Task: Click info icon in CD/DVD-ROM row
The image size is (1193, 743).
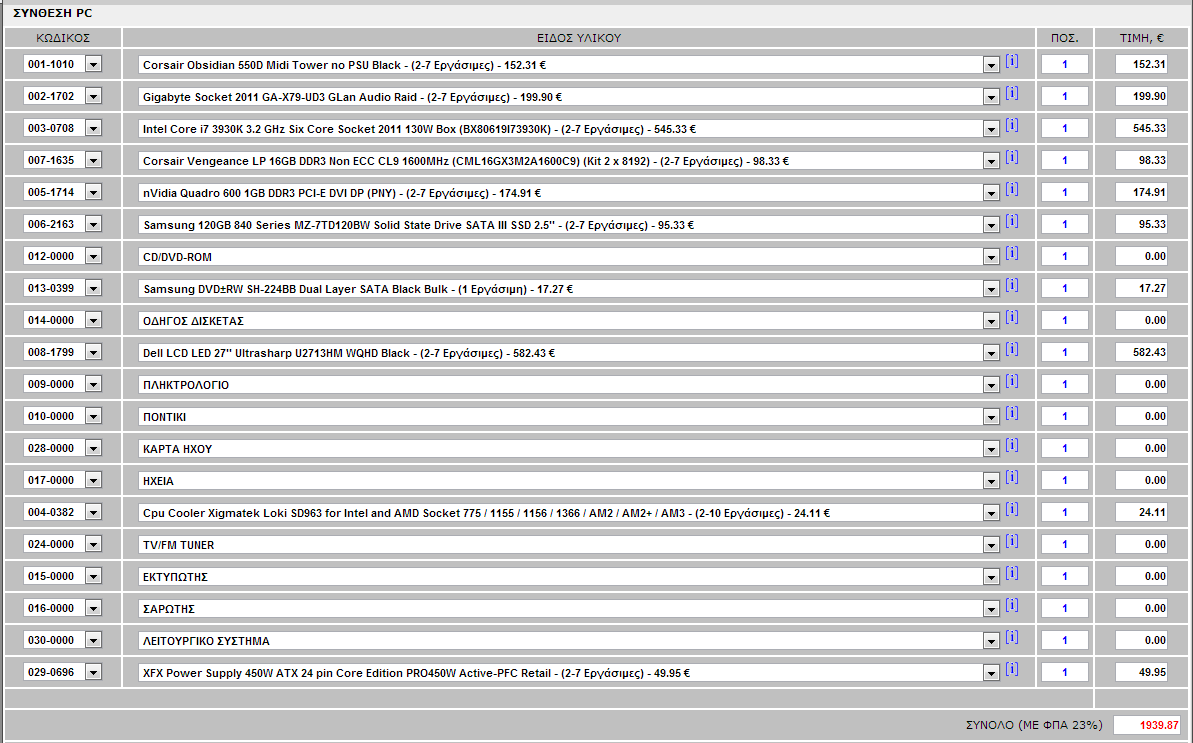Action: [x=1012, y=253]
